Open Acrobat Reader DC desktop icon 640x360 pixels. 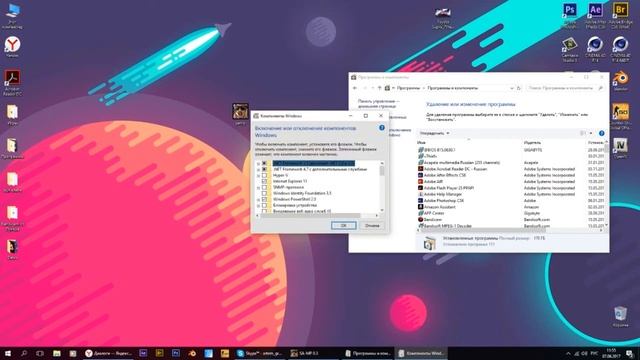point(12,83)
